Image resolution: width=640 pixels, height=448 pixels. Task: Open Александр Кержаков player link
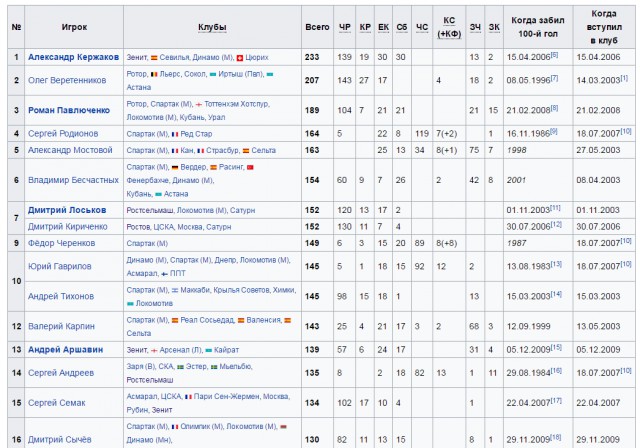pos(73,57)
